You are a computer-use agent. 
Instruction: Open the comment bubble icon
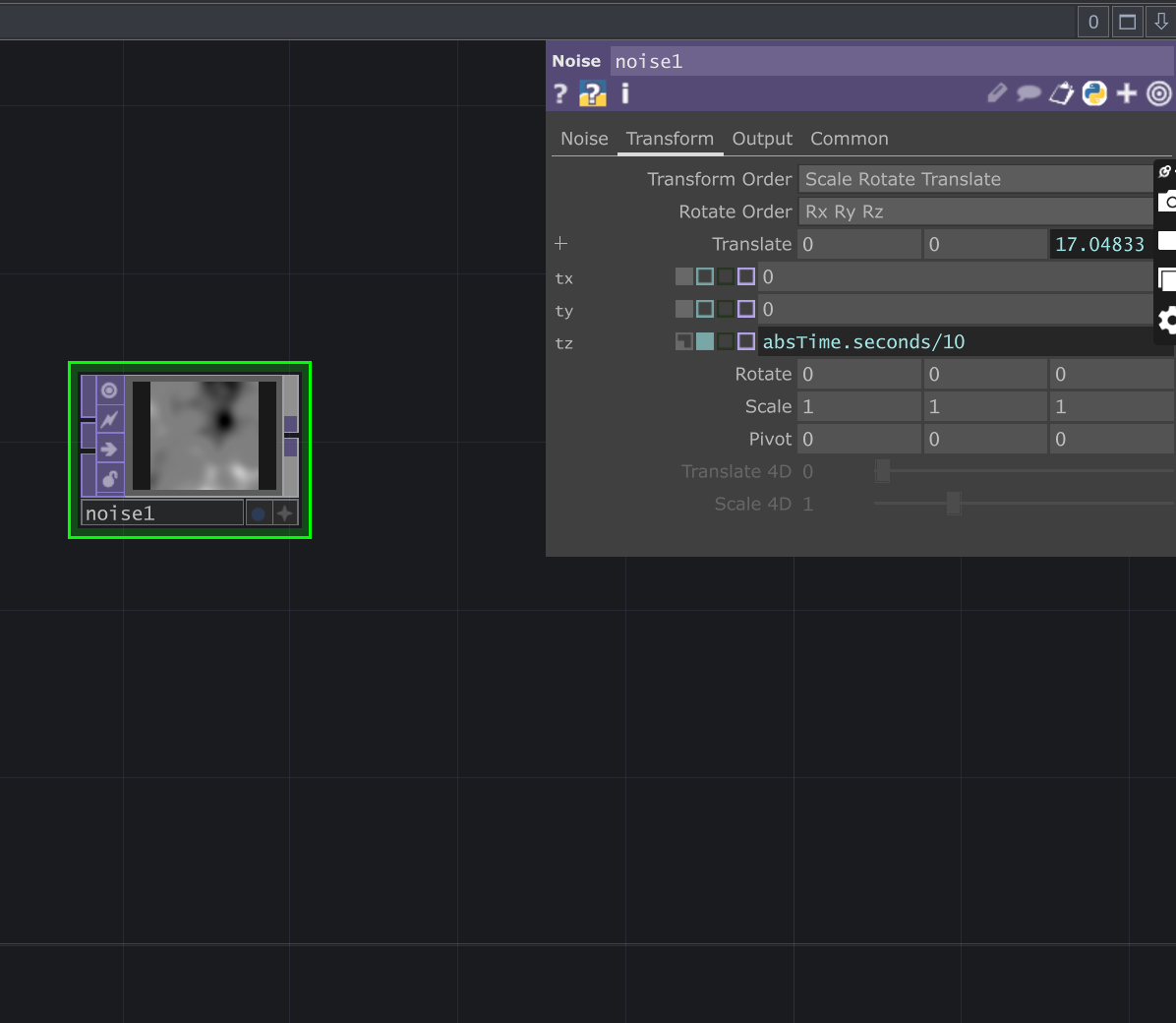pos(1029,93)
